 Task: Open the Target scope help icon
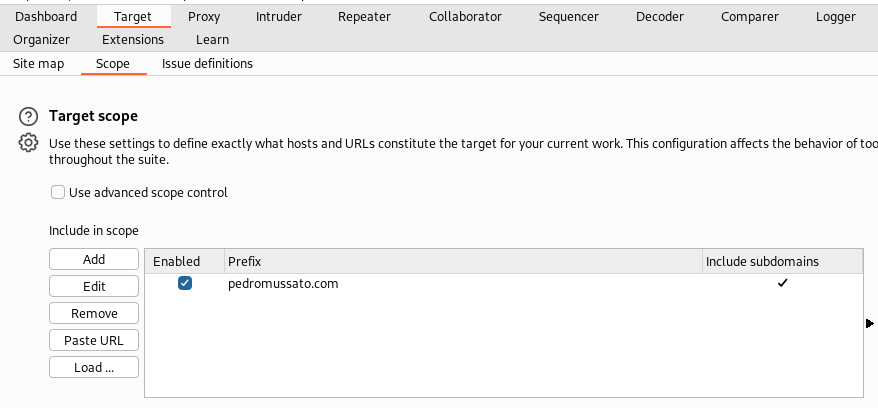pyautogui.click(x=28, y=116)
